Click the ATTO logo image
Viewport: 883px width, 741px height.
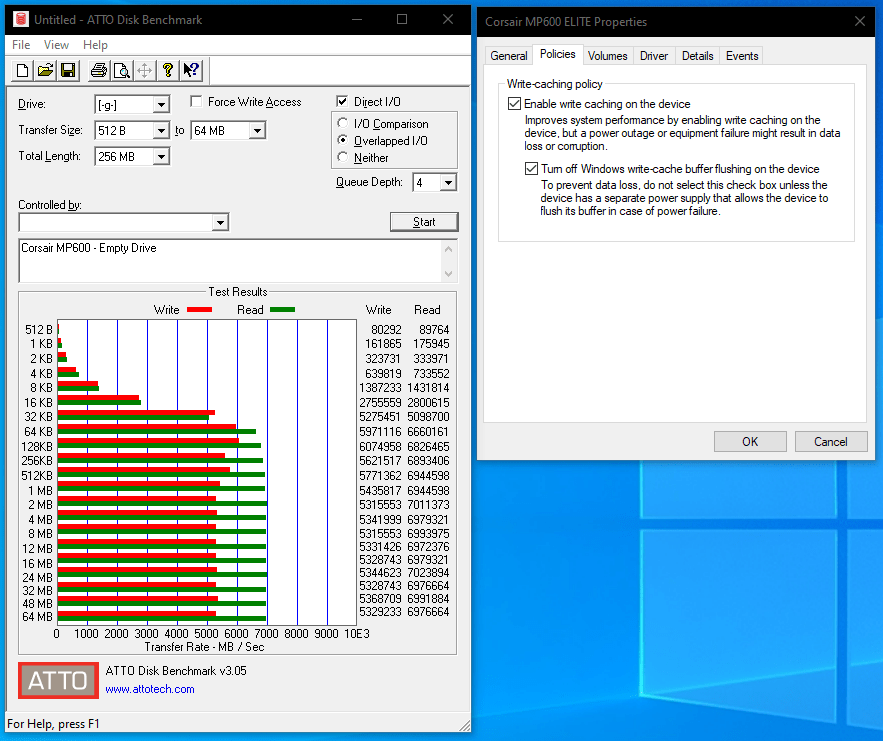58,680
